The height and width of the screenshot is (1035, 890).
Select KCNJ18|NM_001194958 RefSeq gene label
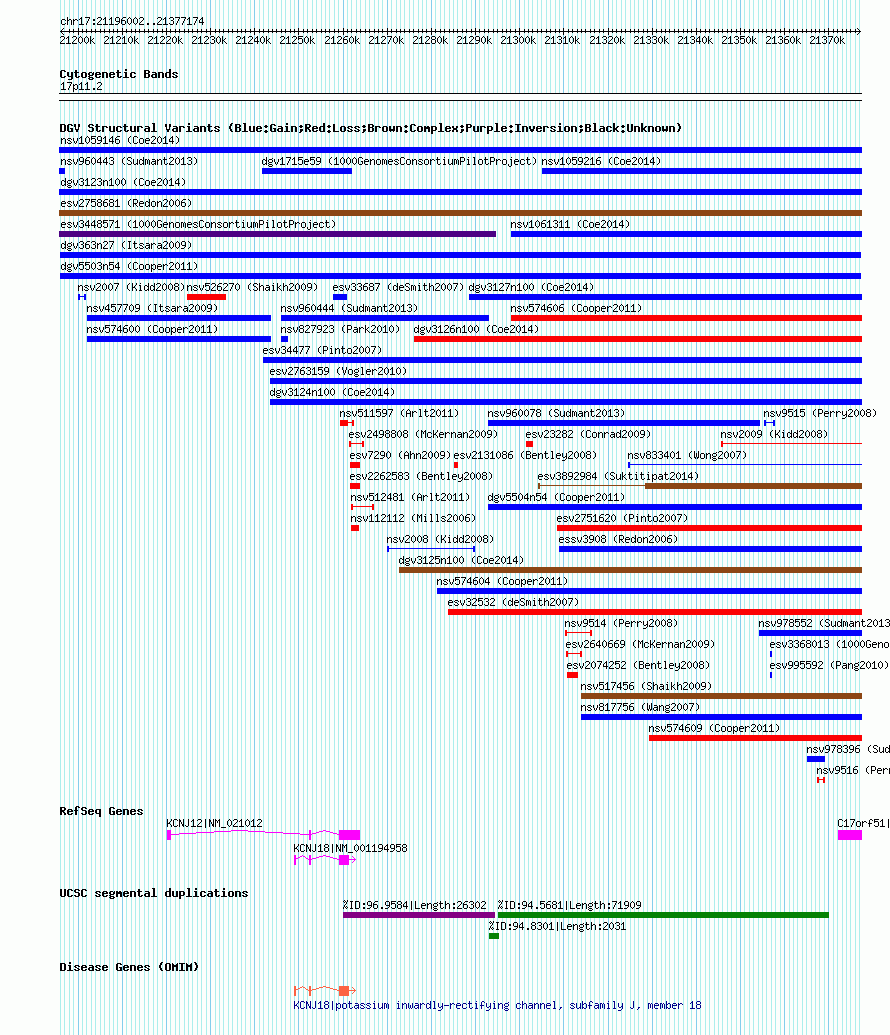(350, 849)
